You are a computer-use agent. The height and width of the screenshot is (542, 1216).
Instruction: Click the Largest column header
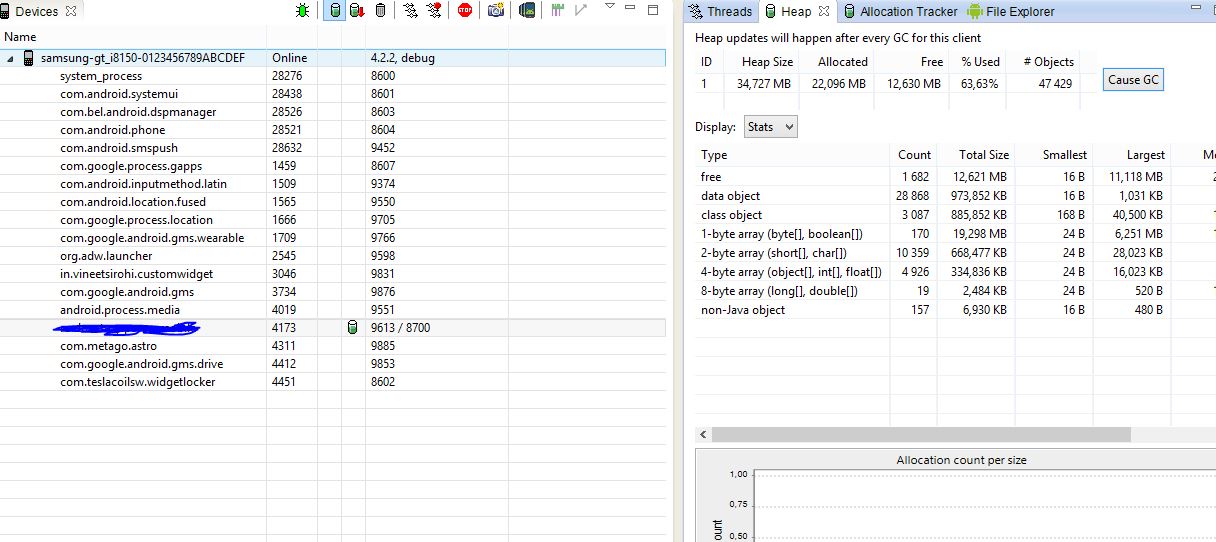coord(1132,155)
